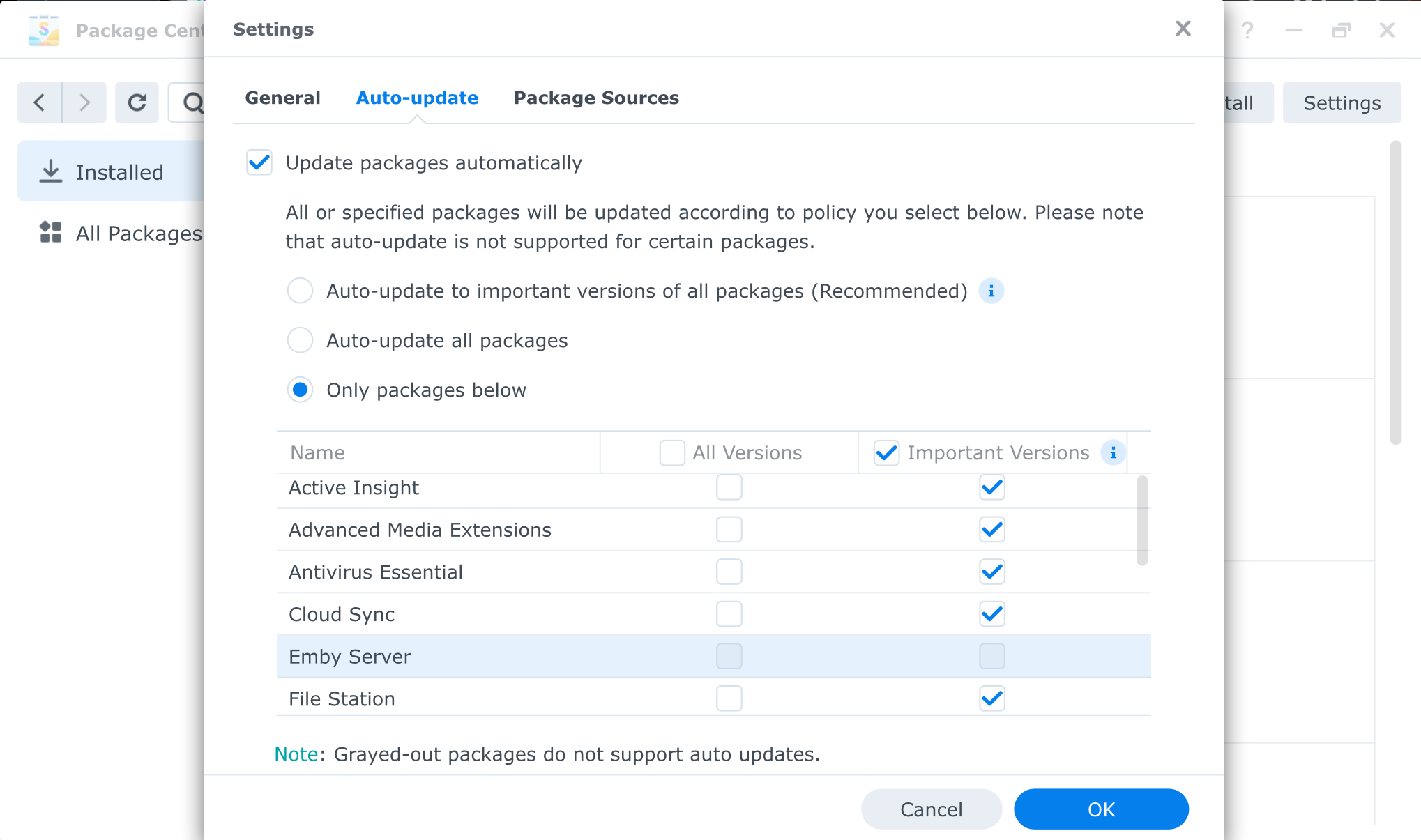Screen dimensions: 1421x840
Task: Click the Package Center app logo icon
Action: [44, 30]
